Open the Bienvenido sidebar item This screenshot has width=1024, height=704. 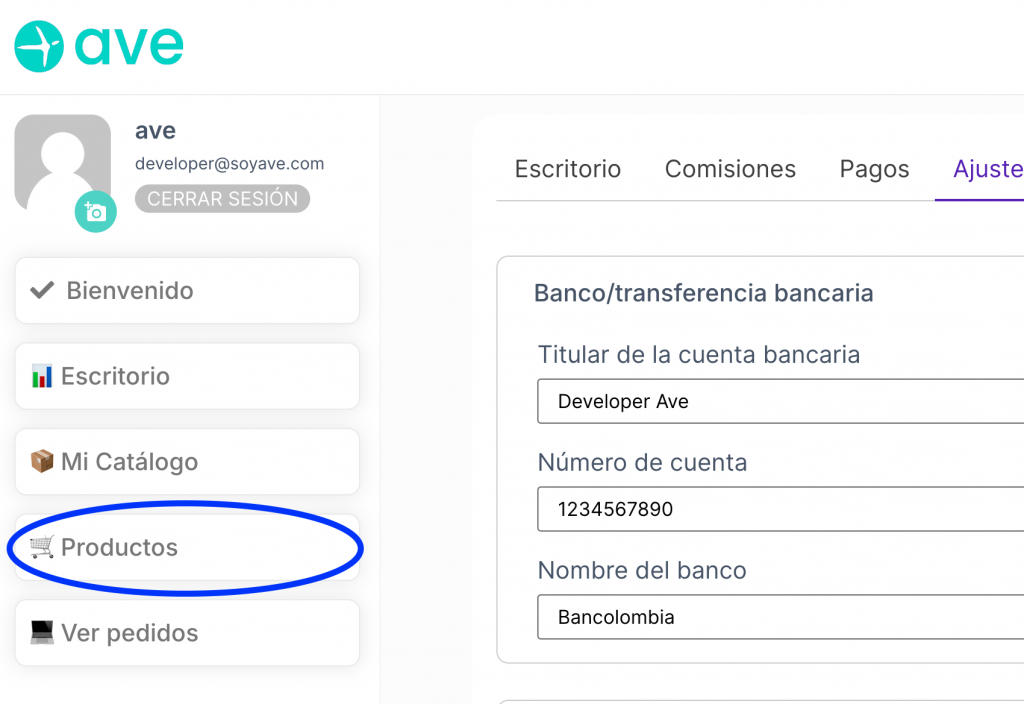pos(187,291)
